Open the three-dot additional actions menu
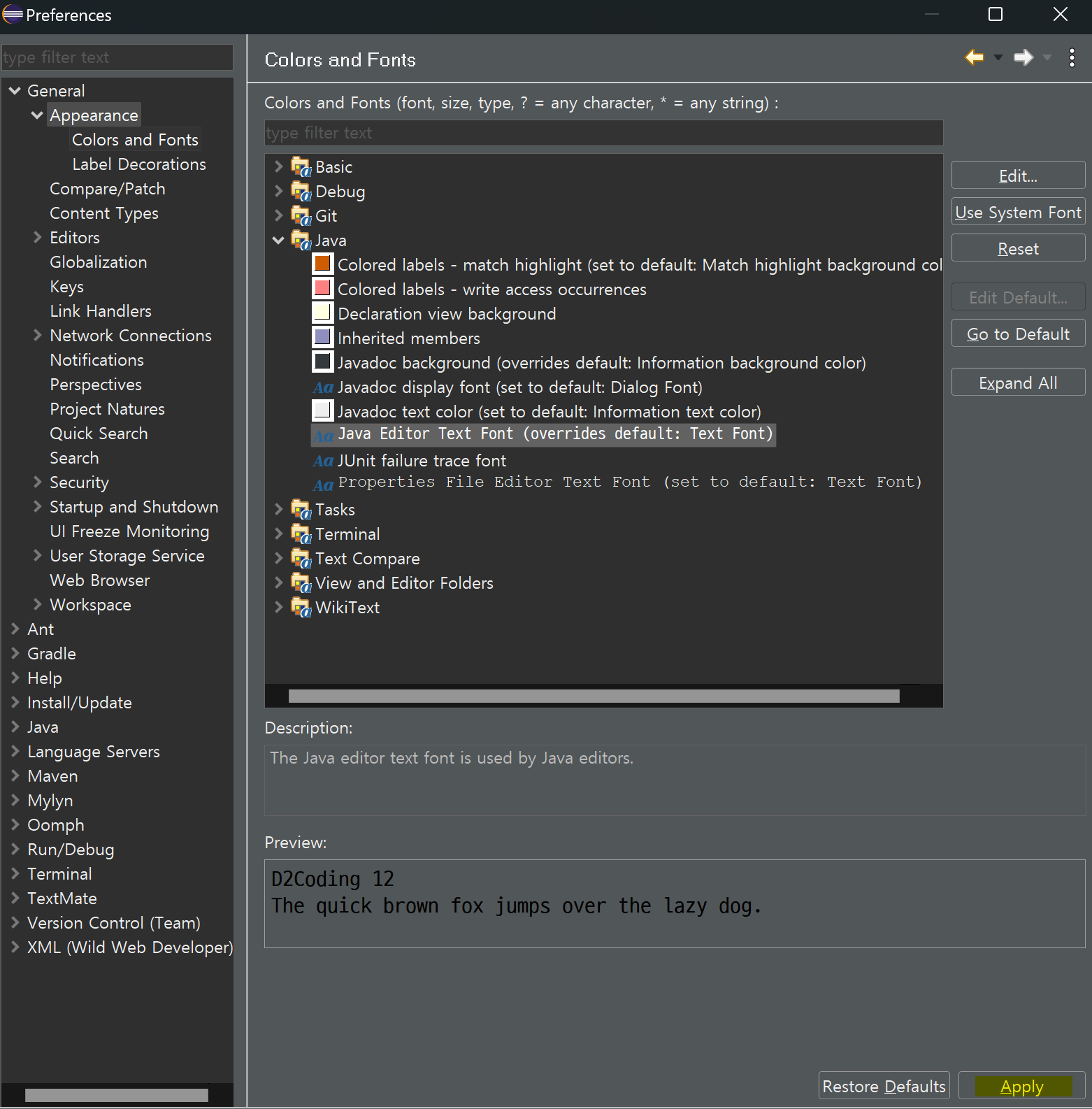This screenshot has height=1109, width=1092. click(1072, 57)
